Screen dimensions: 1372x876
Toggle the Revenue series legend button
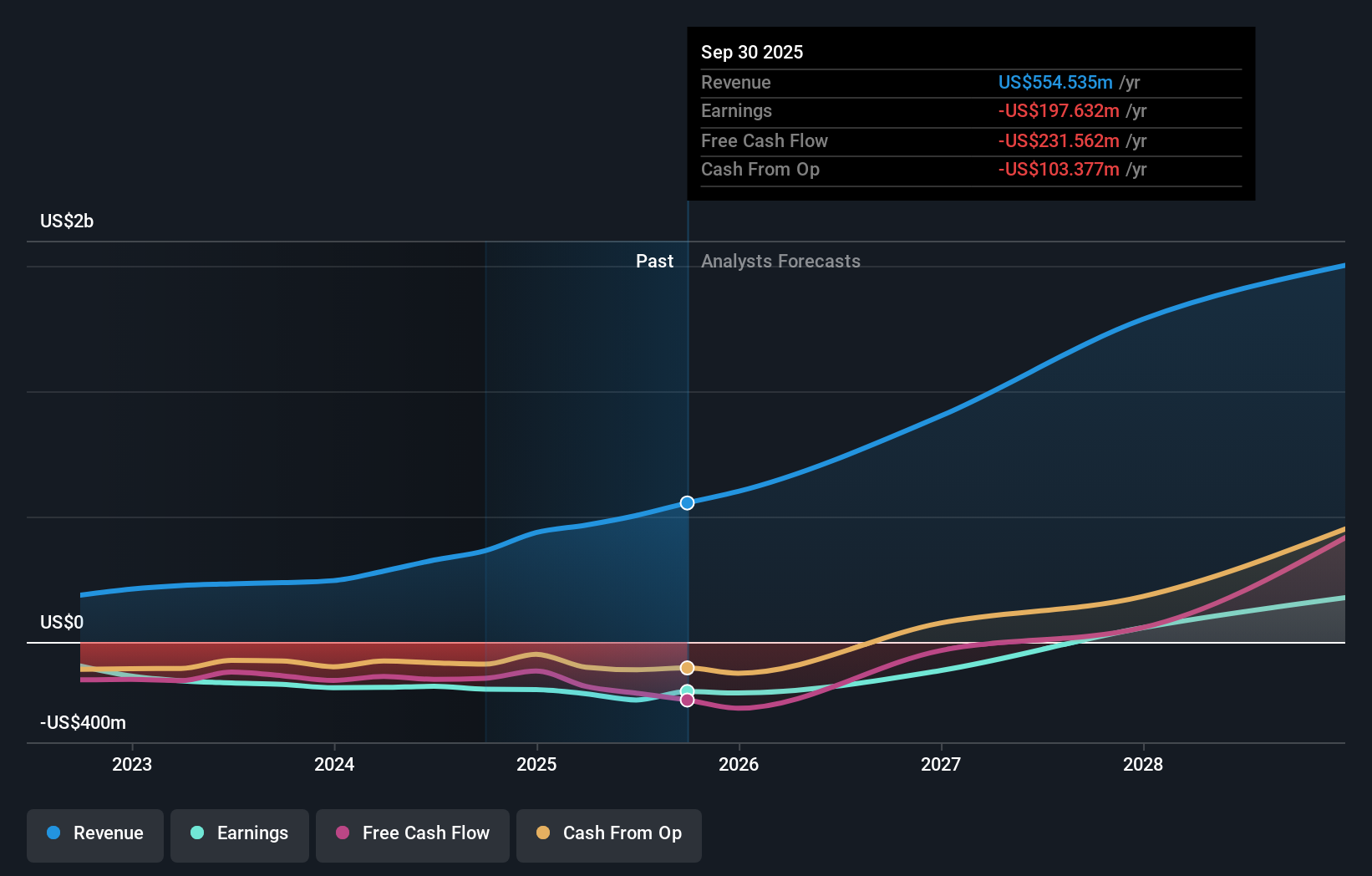coord(95,834)
